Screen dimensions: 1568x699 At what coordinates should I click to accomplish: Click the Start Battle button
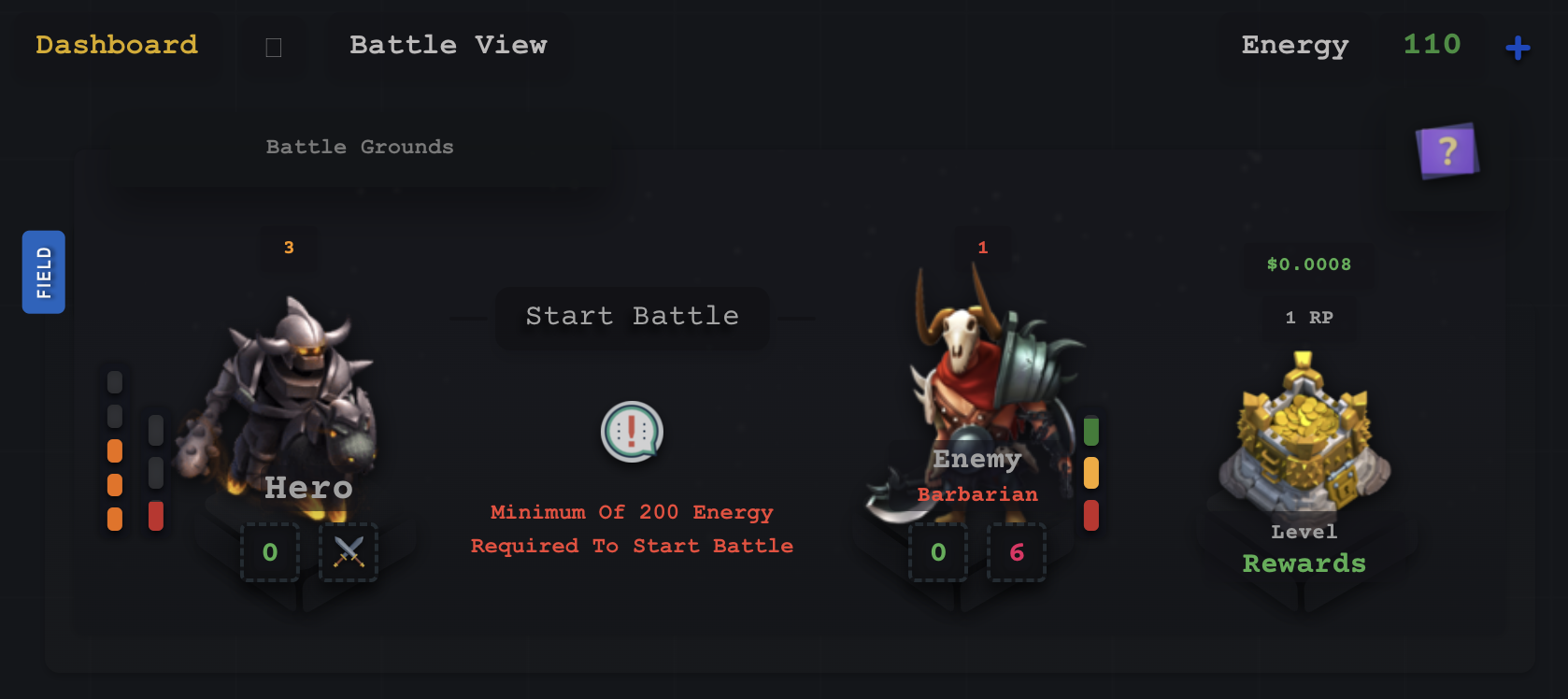coord(633,317)
